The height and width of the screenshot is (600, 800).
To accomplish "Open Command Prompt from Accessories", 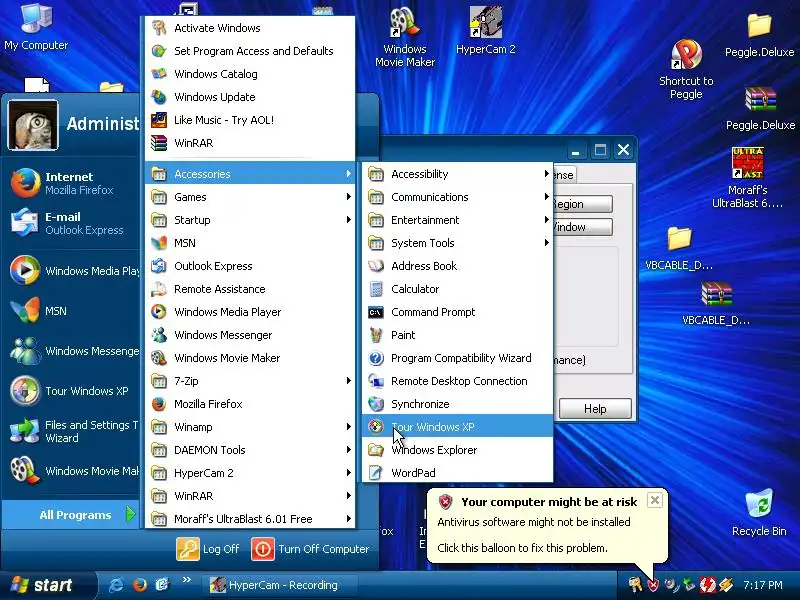I will 457,312.
